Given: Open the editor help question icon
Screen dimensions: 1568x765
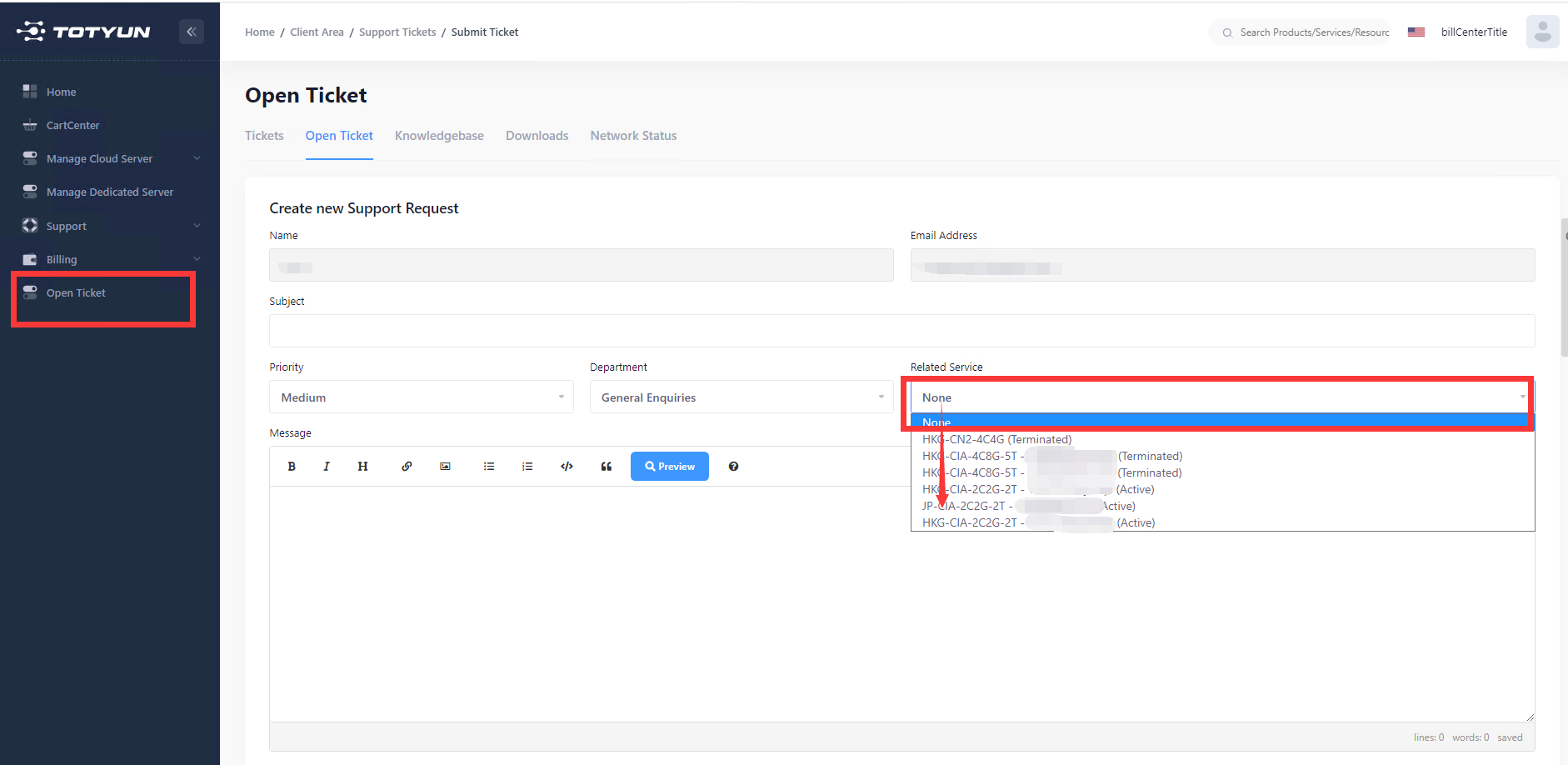Looking at the screenshot, I should click(x=733, y=467).
